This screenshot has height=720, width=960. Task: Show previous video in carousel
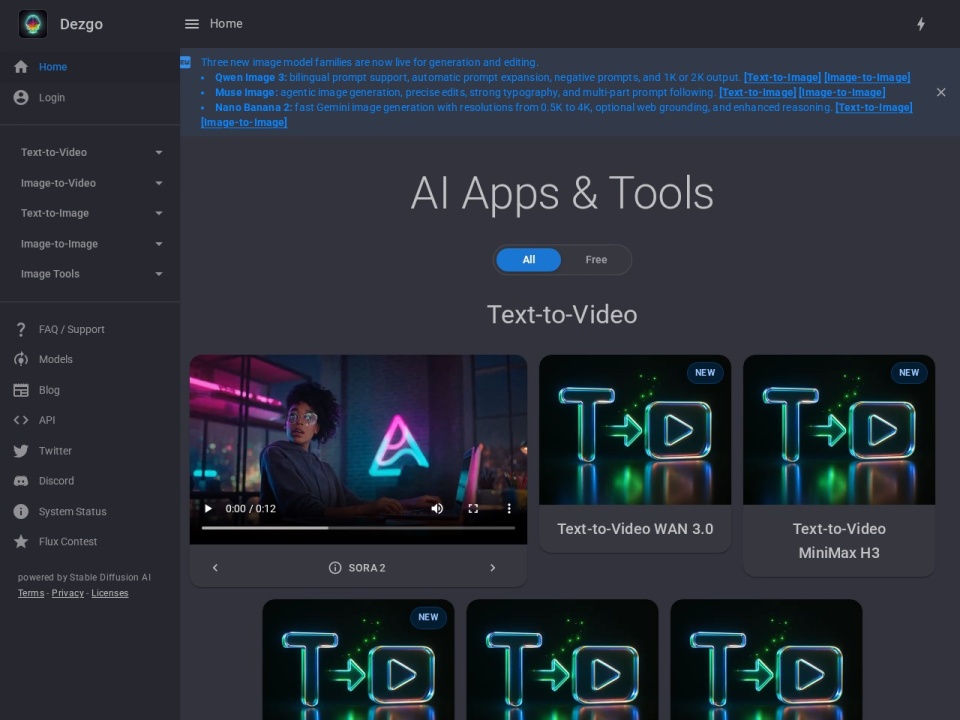pos(215,568)
